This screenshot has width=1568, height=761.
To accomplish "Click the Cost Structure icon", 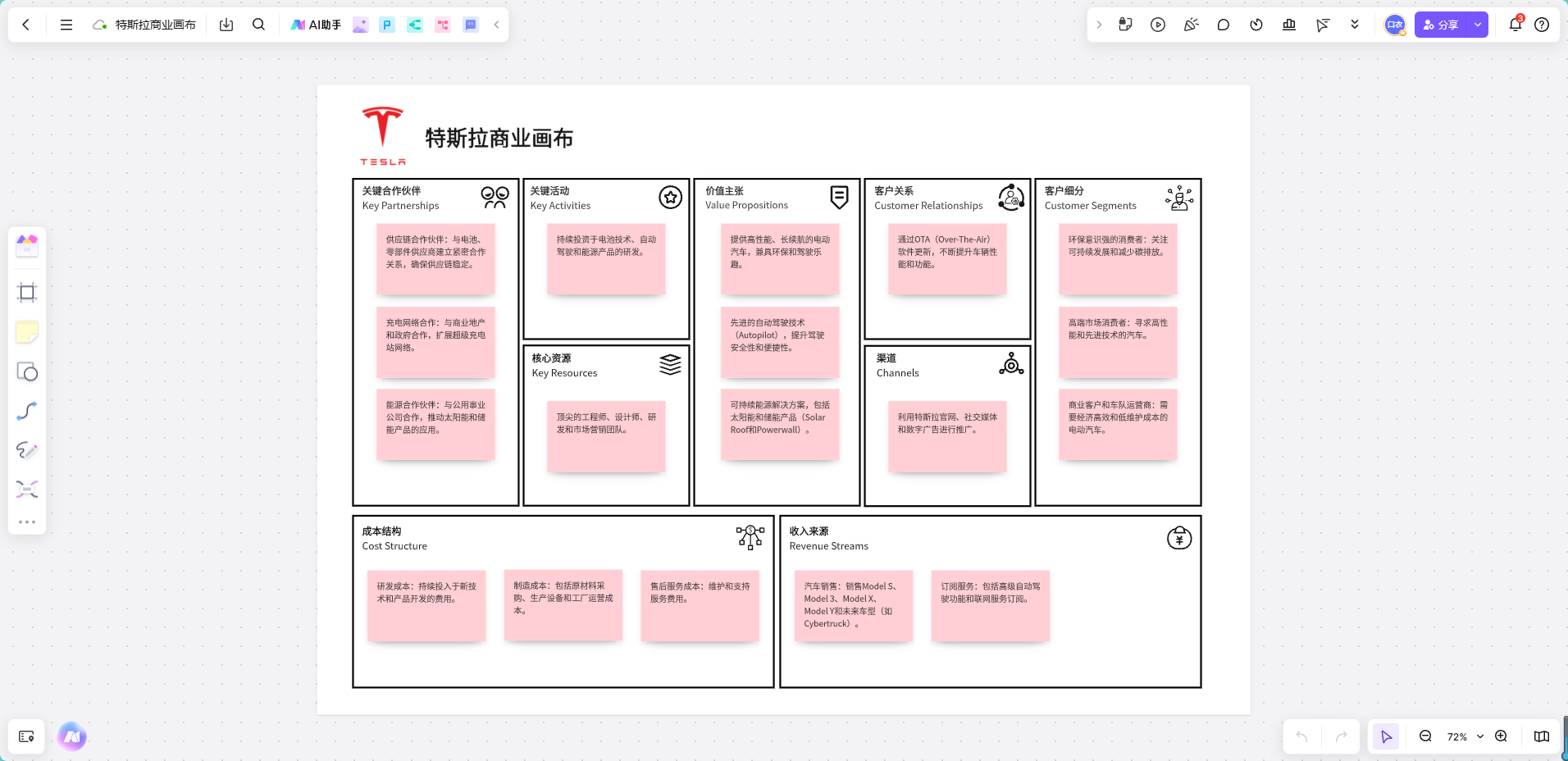I will pos(750,537).
